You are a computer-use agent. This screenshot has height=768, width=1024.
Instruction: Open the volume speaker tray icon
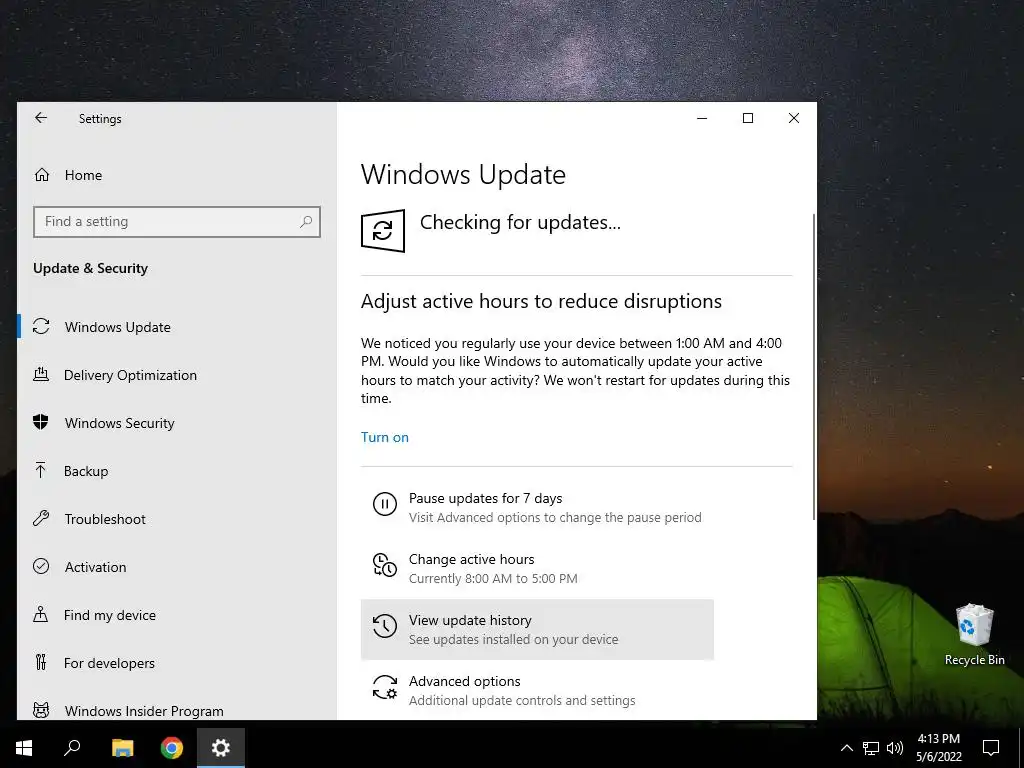[x=895, y=748]
